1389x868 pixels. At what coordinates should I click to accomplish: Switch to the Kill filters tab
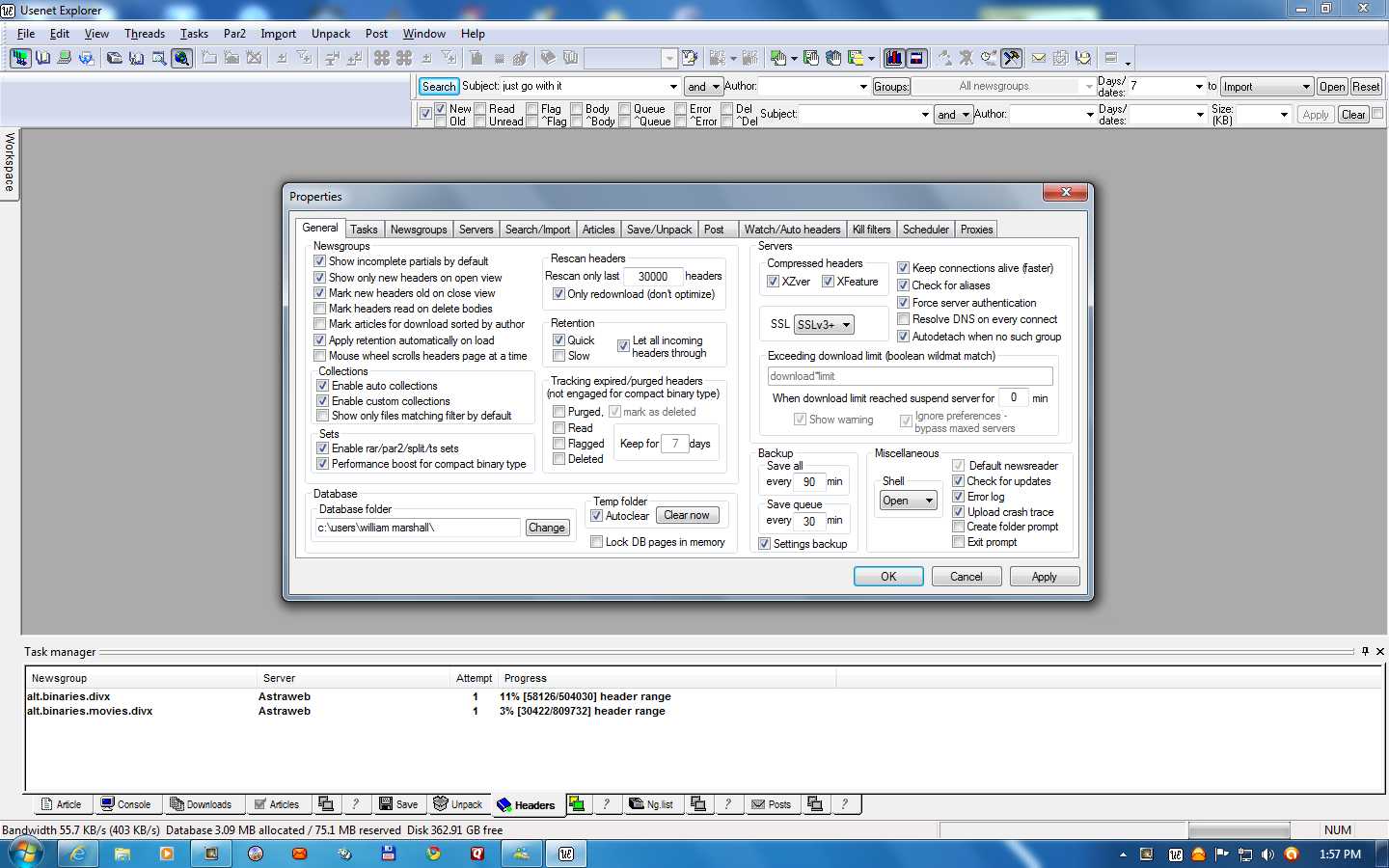871,230
